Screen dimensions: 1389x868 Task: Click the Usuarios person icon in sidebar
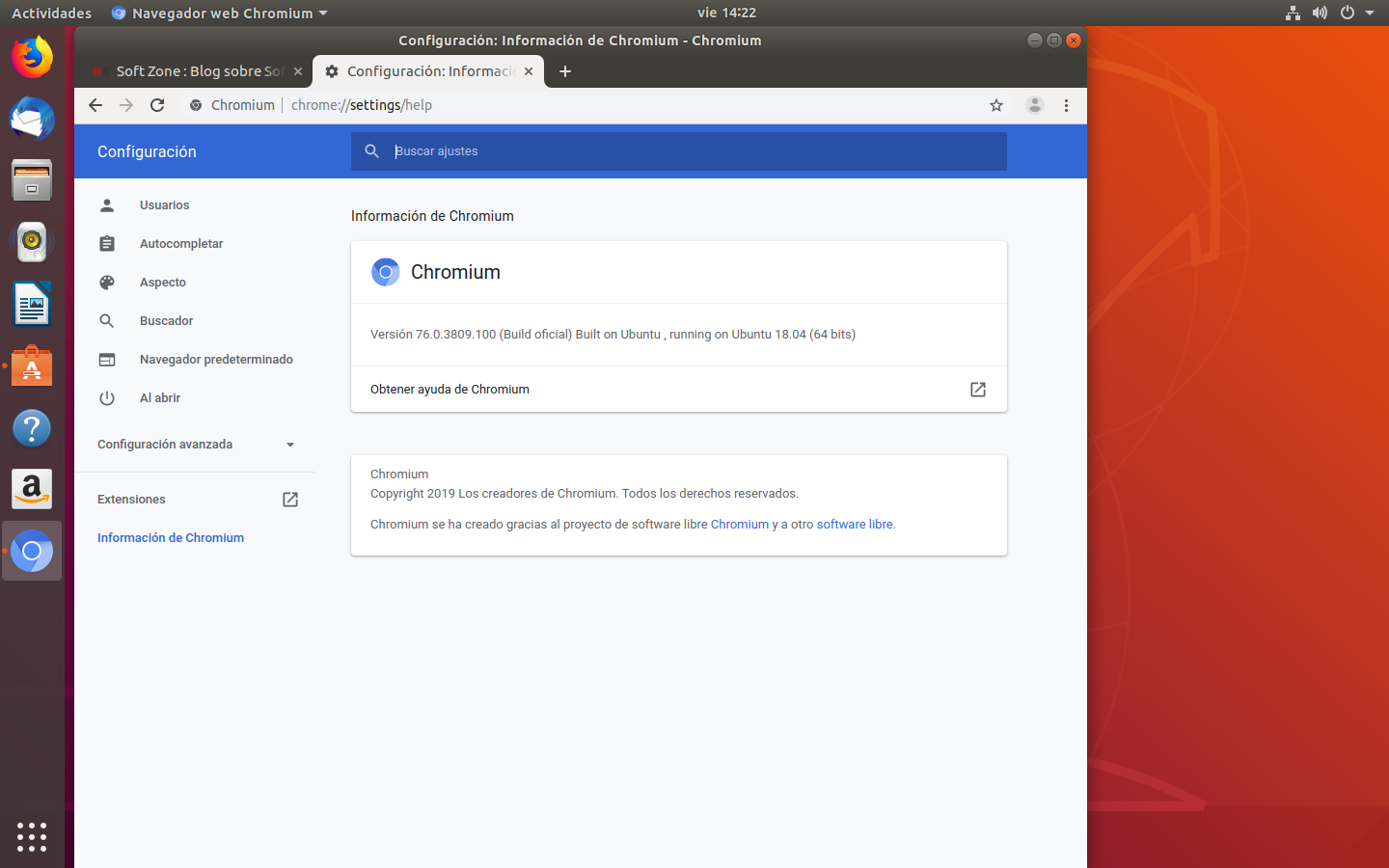[x=107, y=205]
